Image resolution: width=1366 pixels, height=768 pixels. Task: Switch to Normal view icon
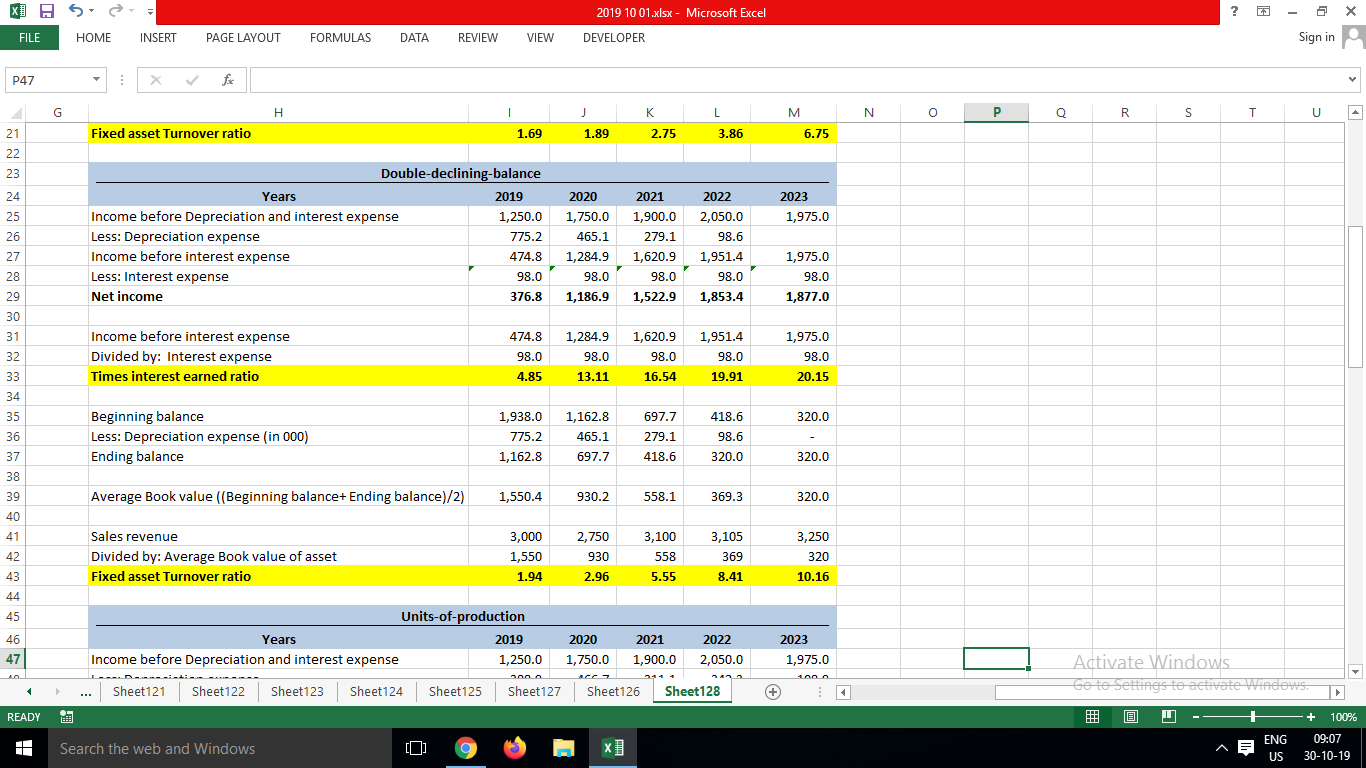pyautogui.click(x=1095, y=717)
